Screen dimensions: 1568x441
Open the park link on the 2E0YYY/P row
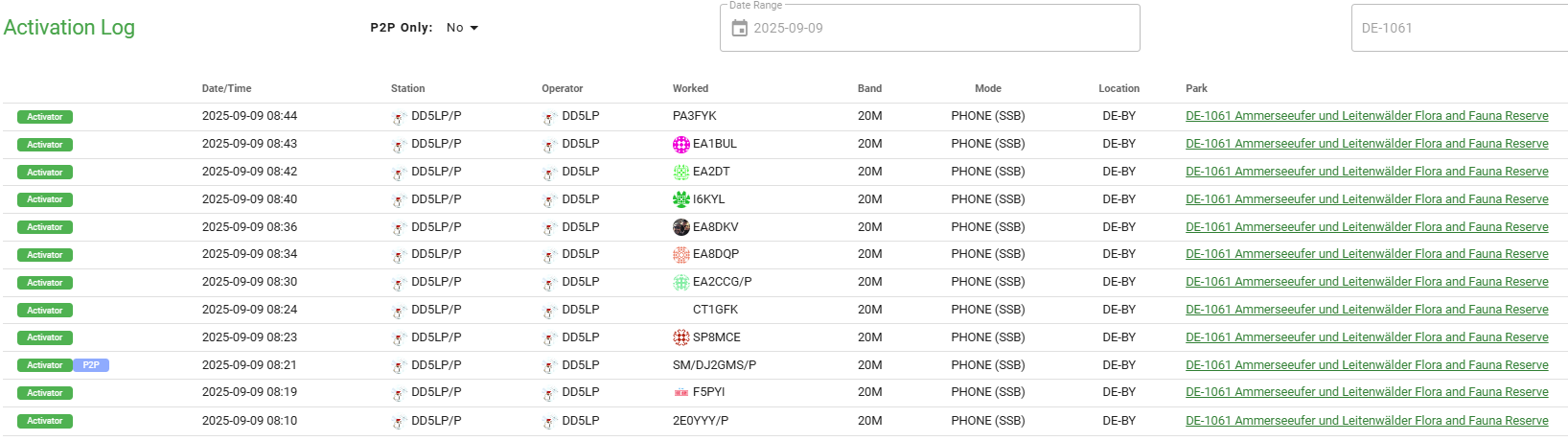(x=1367, y=421)
